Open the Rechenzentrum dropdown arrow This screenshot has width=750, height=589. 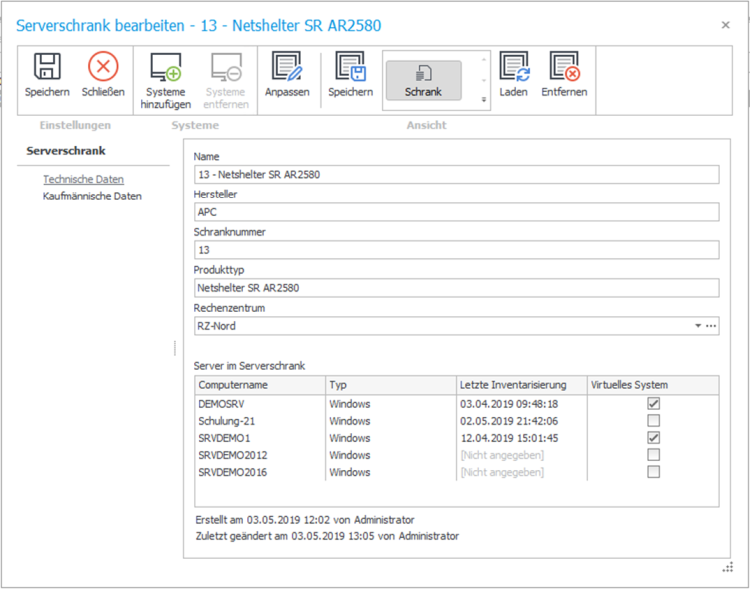coord(698,326)
